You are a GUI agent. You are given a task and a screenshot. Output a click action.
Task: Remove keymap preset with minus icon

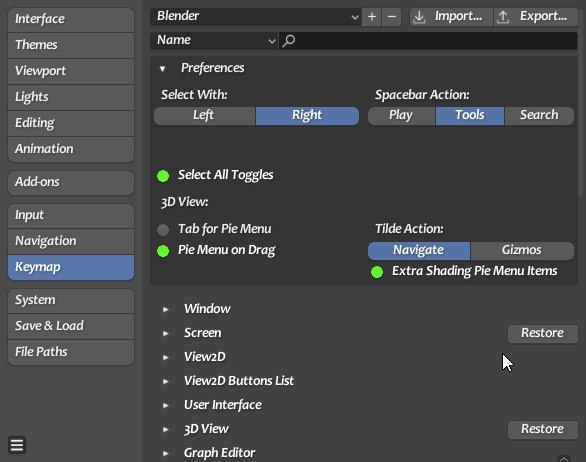(392, 17)
